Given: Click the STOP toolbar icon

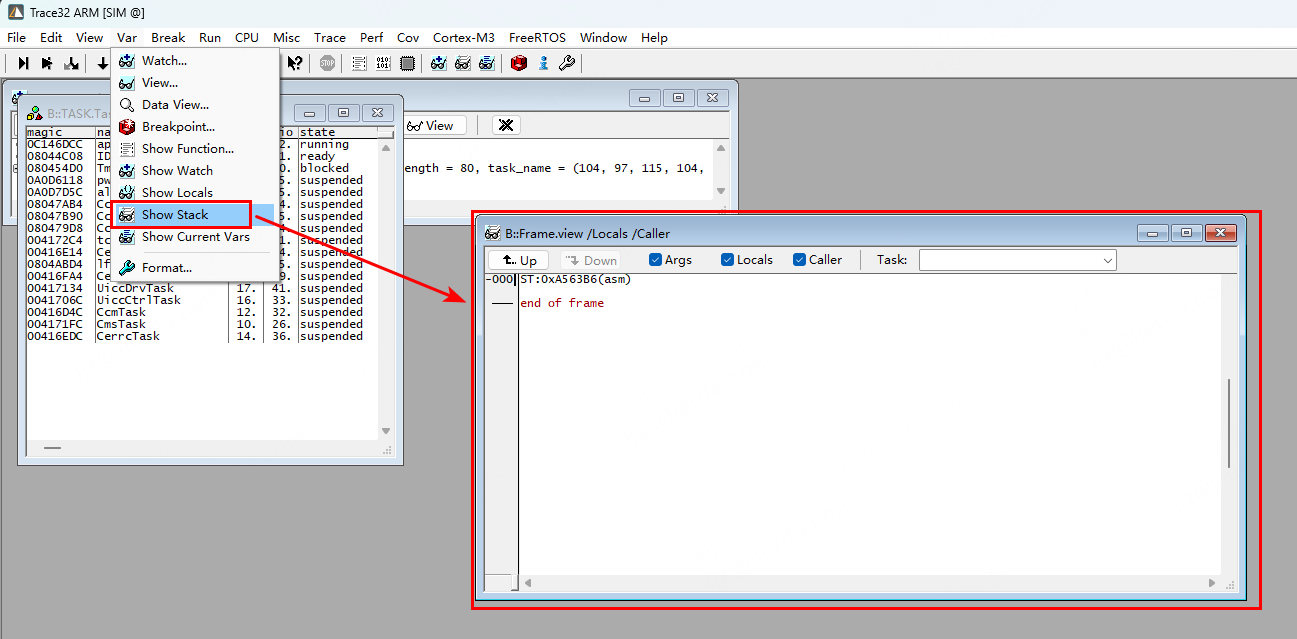Looking at the screenshot, I should point(327,63).
